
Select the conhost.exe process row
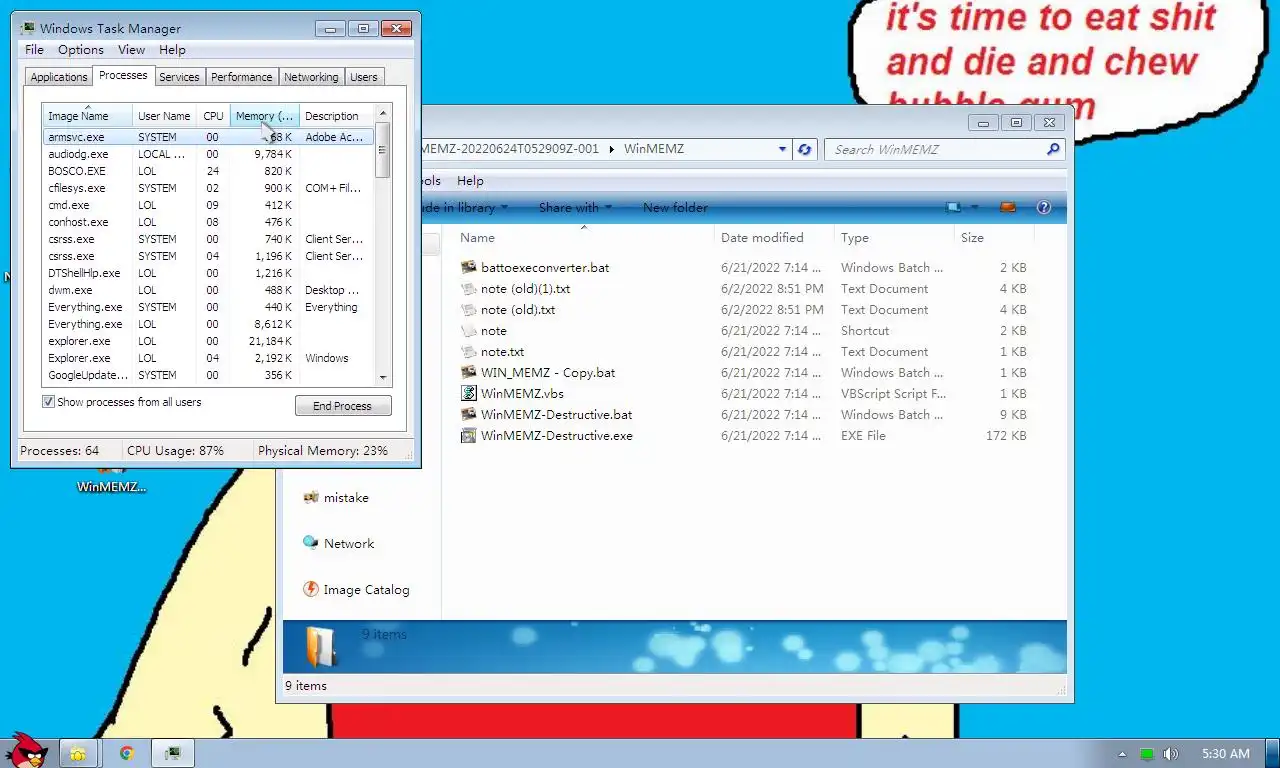click(x=208, y=222)
